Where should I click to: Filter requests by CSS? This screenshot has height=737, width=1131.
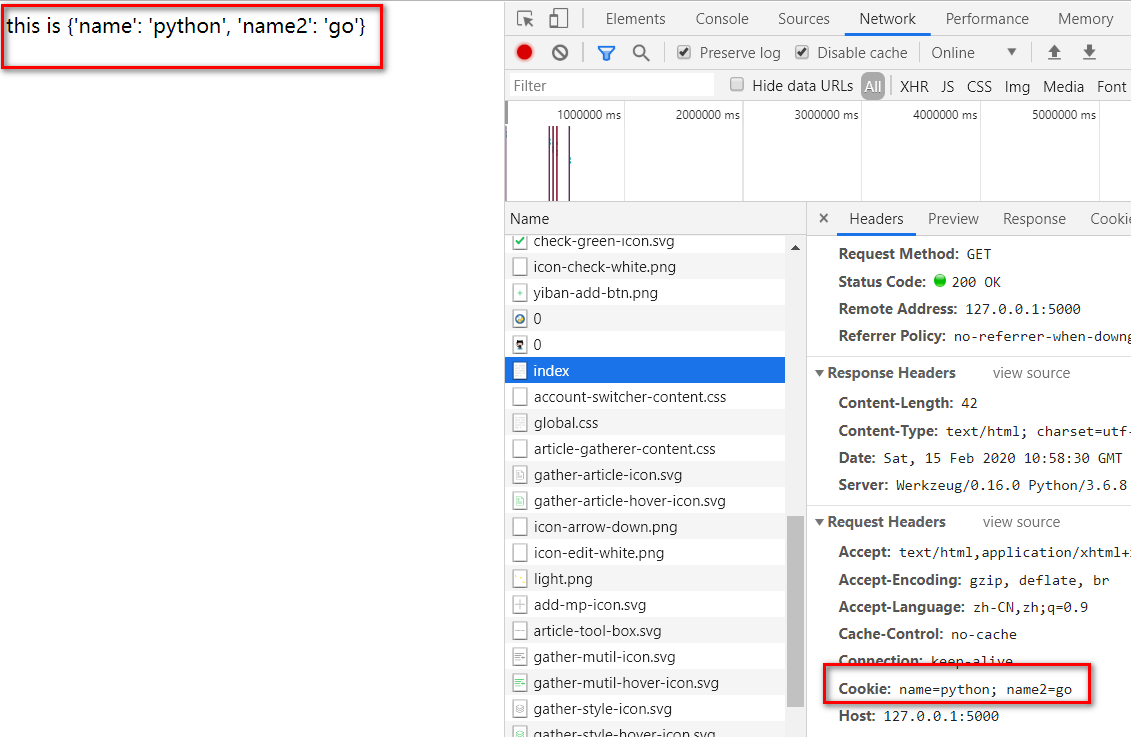[979, 87]
